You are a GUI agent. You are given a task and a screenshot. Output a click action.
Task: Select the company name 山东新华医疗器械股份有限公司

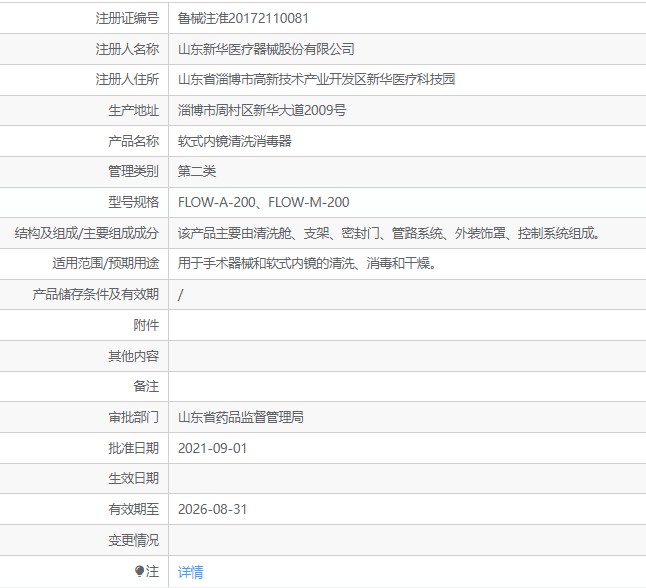click(x=266, y=49)
